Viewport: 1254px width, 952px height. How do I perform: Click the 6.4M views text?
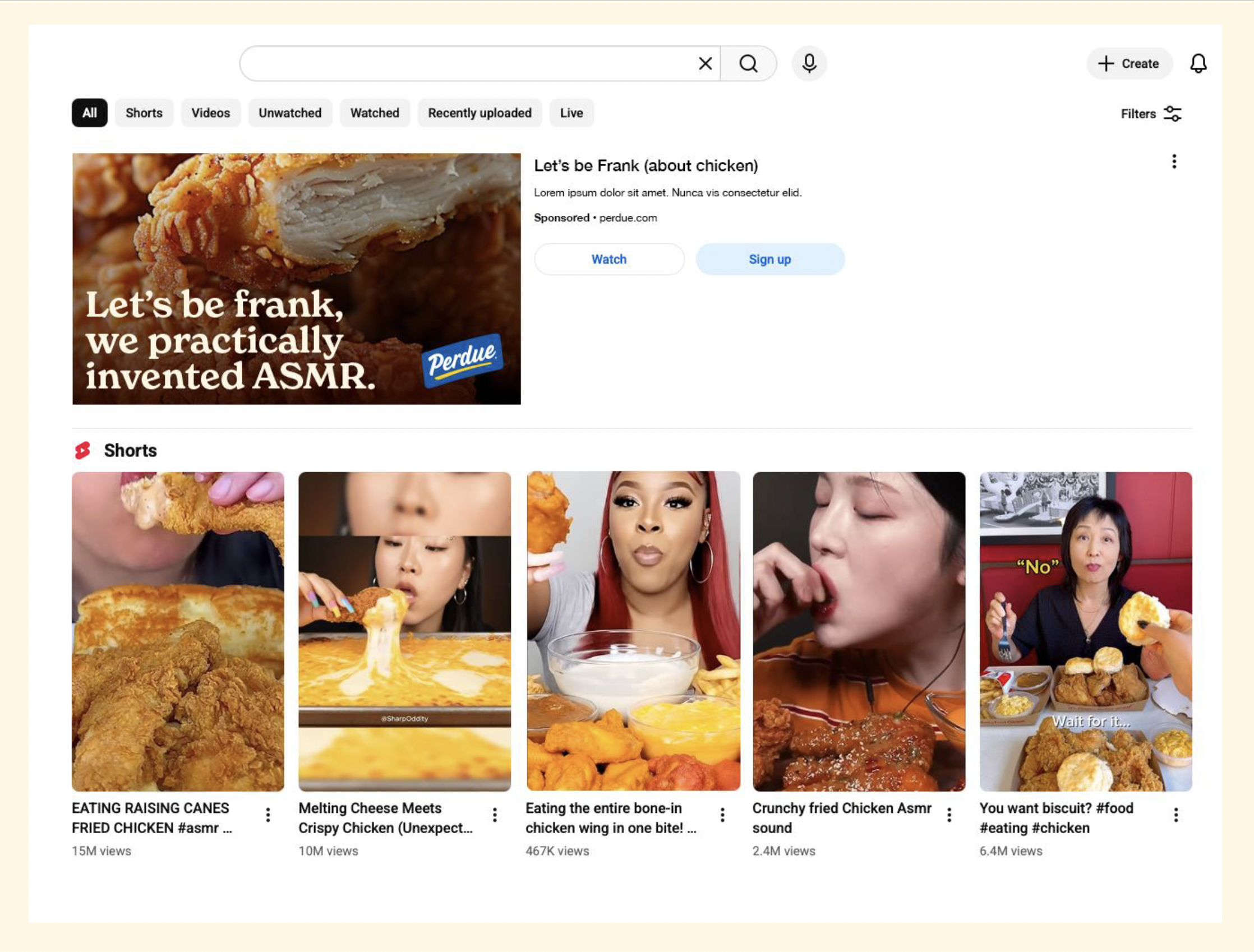(1011, 851)
